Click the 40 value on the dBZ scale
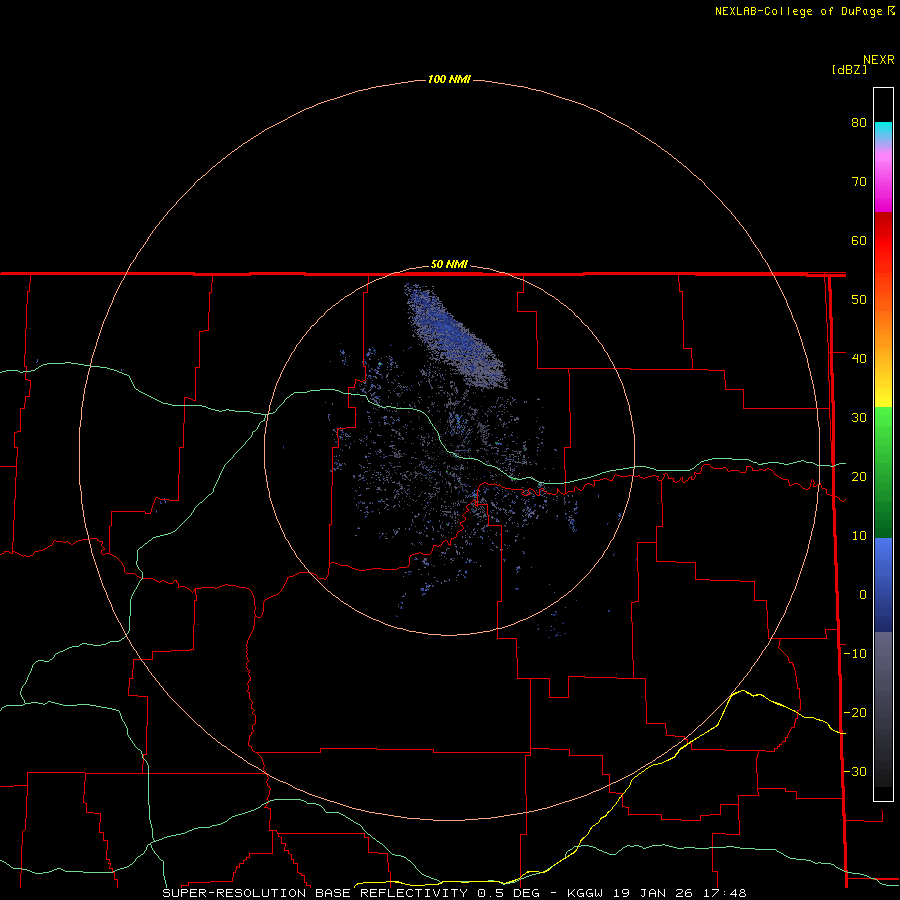Image resolution: width=900 pixels, height=900 pixels. tap(859, 359)
